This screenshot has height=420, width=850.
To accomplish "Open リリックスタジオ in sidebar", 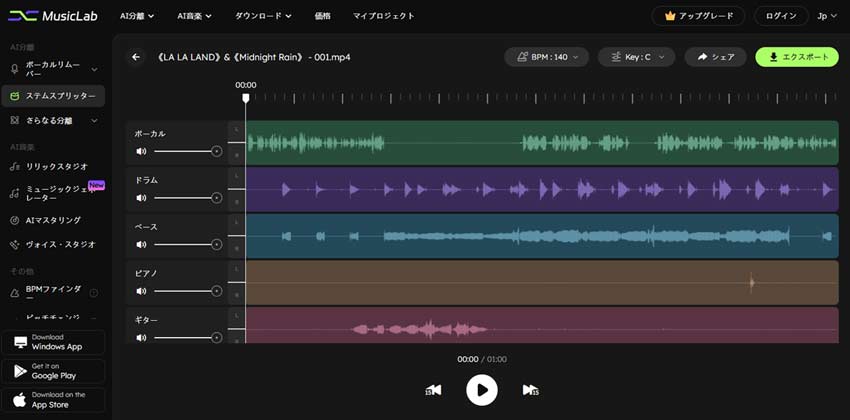I will point(53,166).
